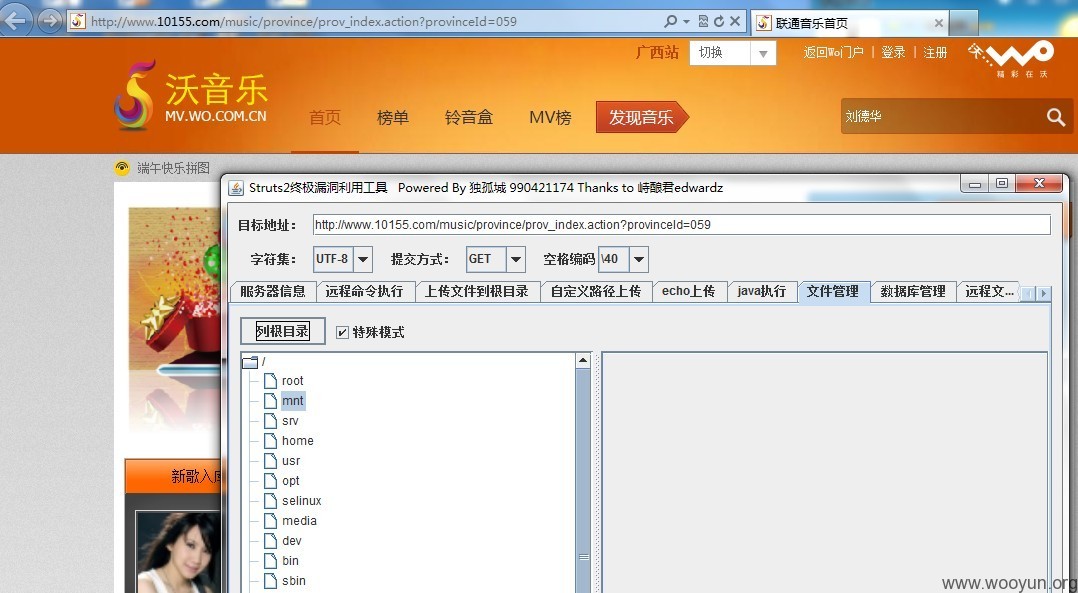This screenshot has height=593, width=1078.
Task: Click the file icon beside root
Action: tap(271, 381)
